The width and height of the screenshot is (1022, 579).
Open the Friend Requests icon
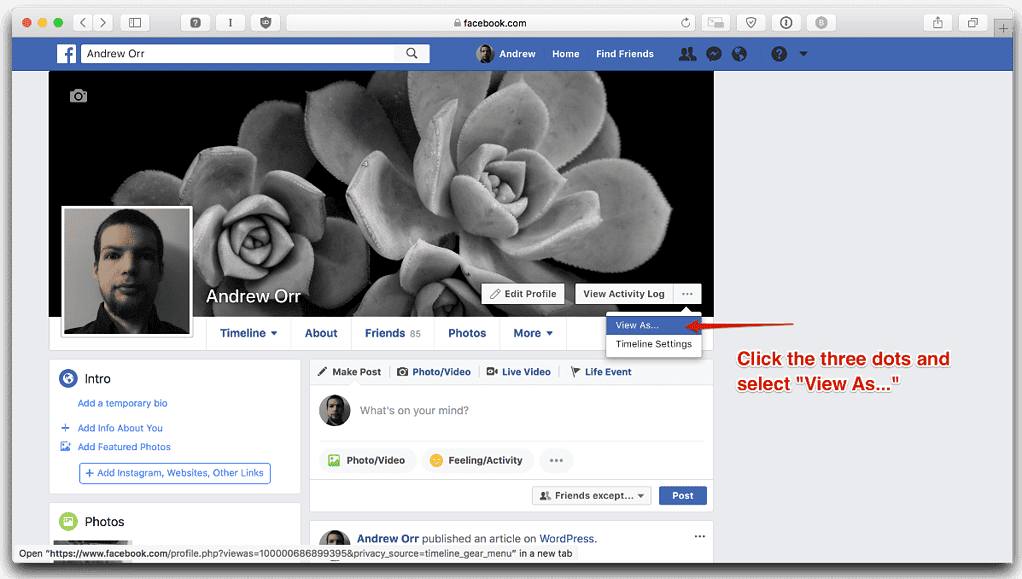tap(687, 54)
